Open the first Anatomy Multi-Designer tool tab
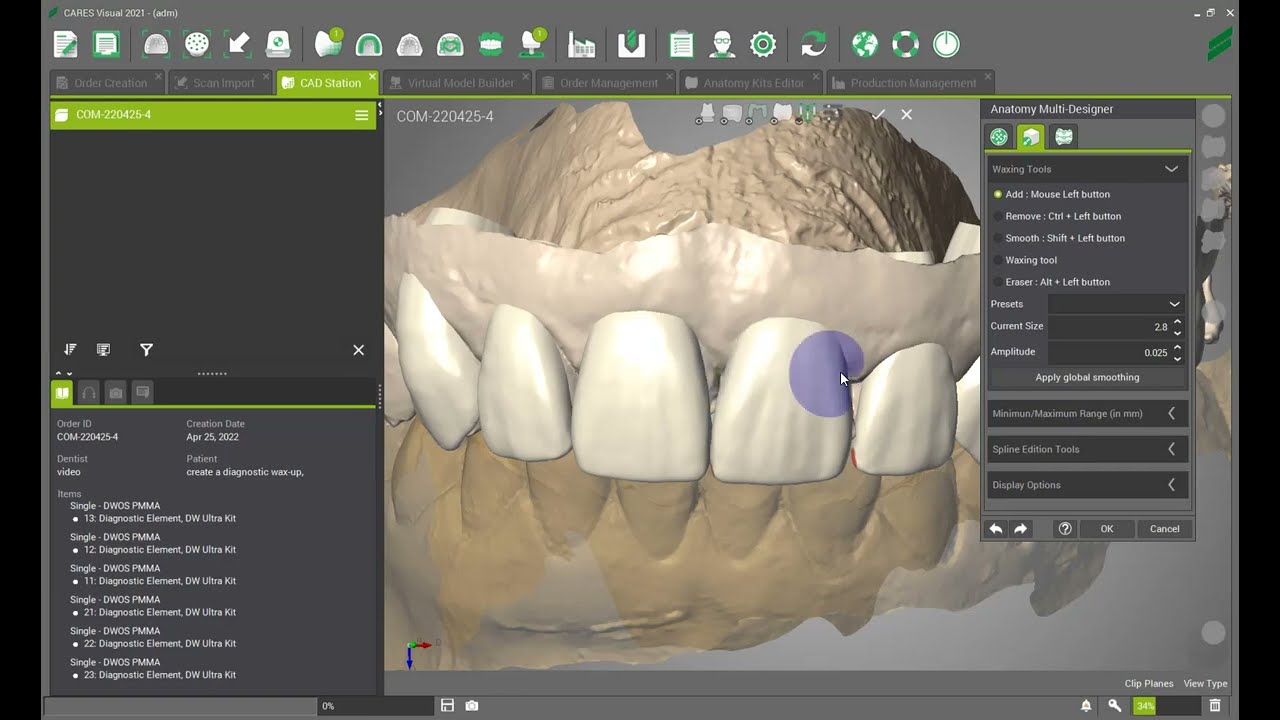The height and width of the screenshot is (720, 1280). pos(999,137)
